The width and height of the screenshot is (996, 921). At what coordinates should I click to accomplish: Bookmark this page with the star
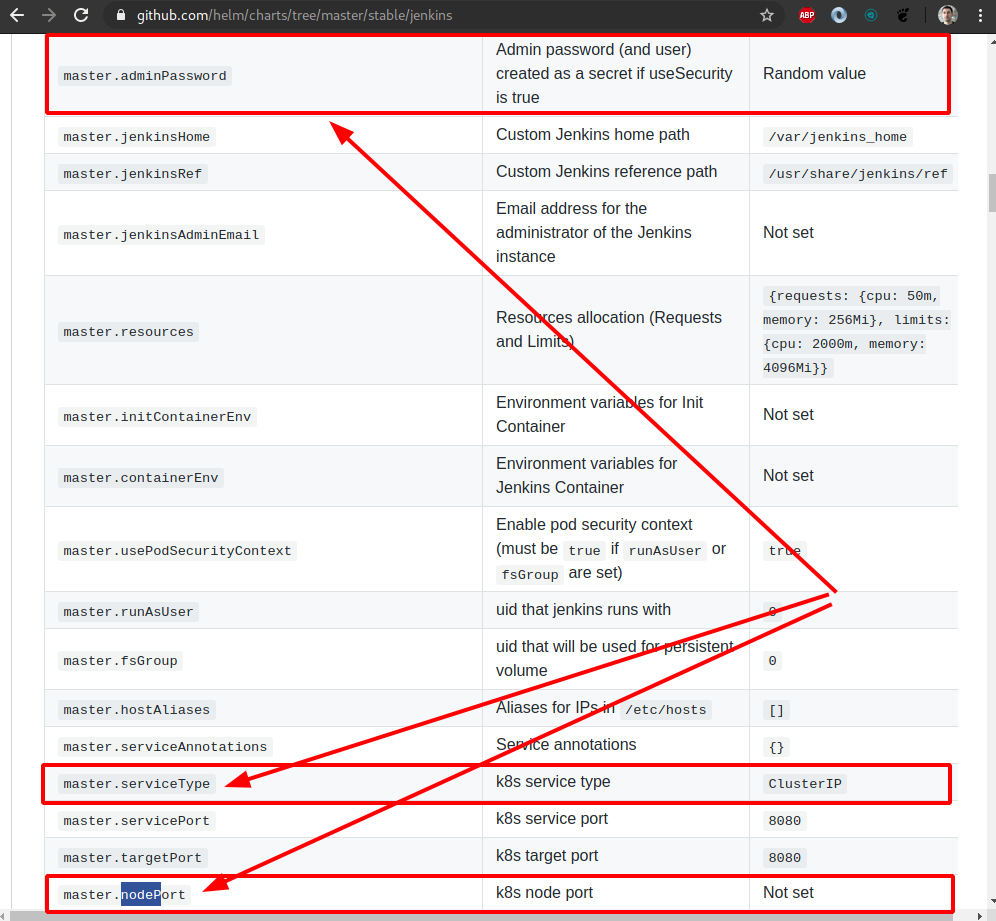click(x=767, y=15)
